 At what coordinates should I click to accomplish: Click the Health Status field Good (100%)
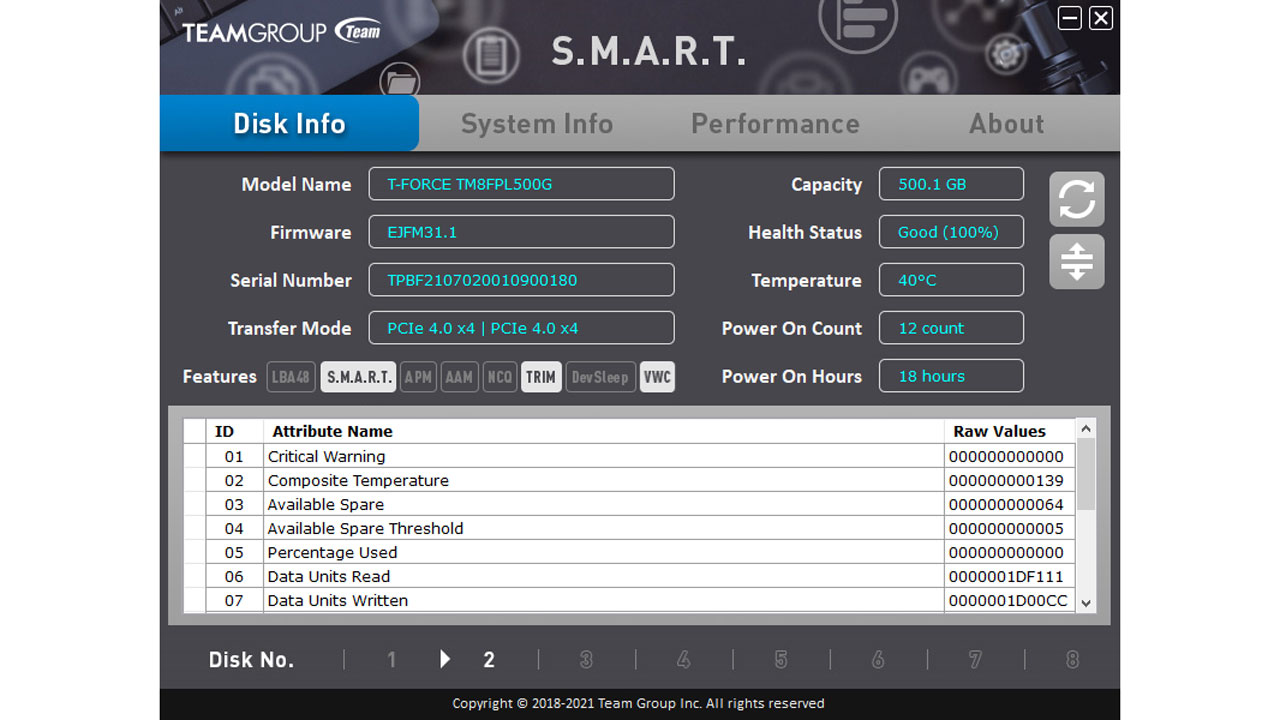pyautogui.click(x=951, y=232)
